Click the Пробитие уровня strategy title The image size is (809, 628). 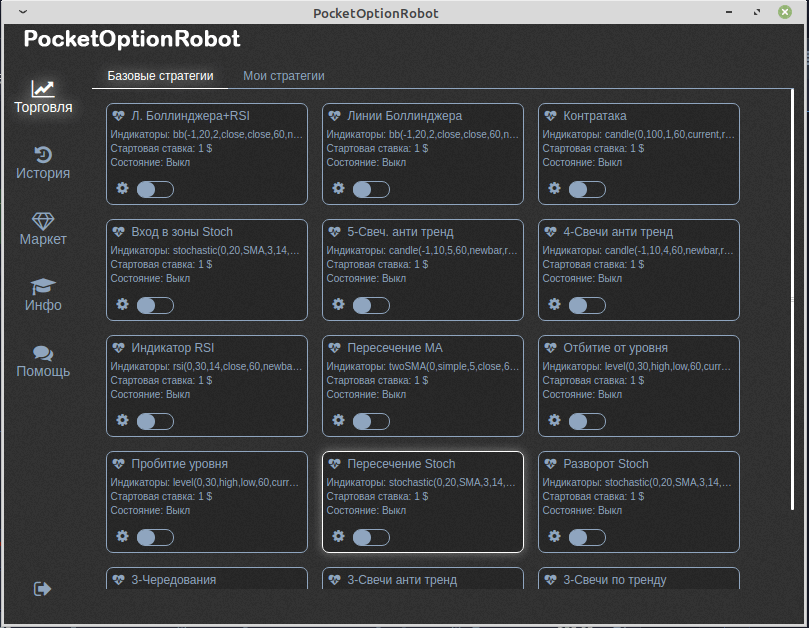pos(179,464)
